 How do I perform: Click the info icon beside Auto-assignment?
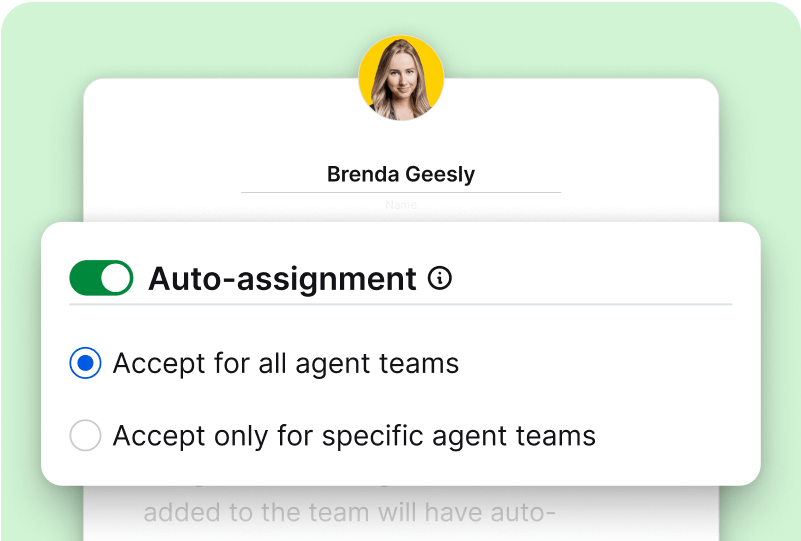click(x=440, y=279)
